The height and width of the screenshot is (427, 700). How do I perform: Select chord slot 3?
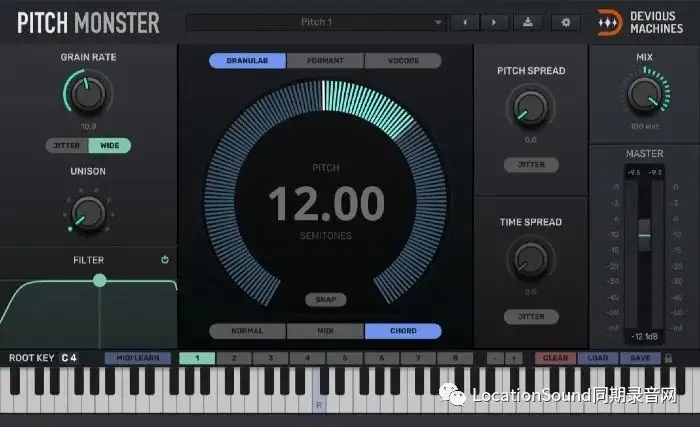point(271,358)
